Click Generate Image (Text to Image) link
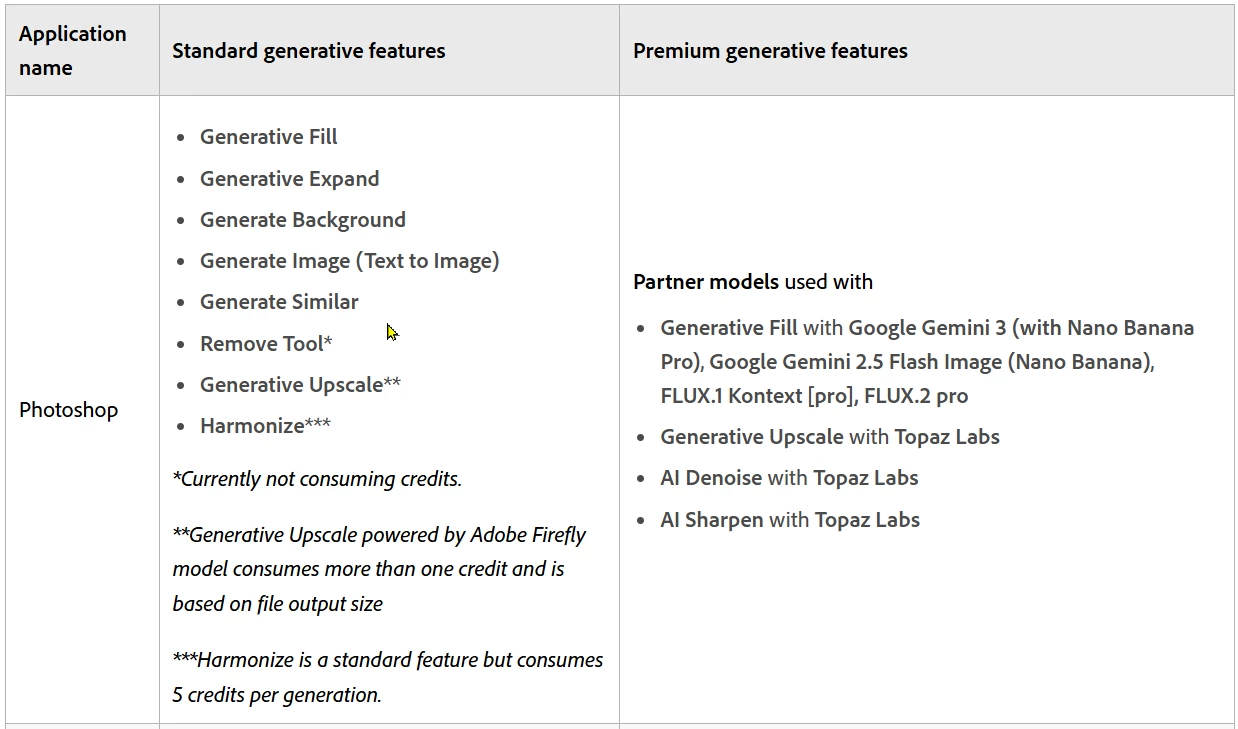Image resolution: width=1238 pixels, height=729 pixels. [x=349, y=261]
